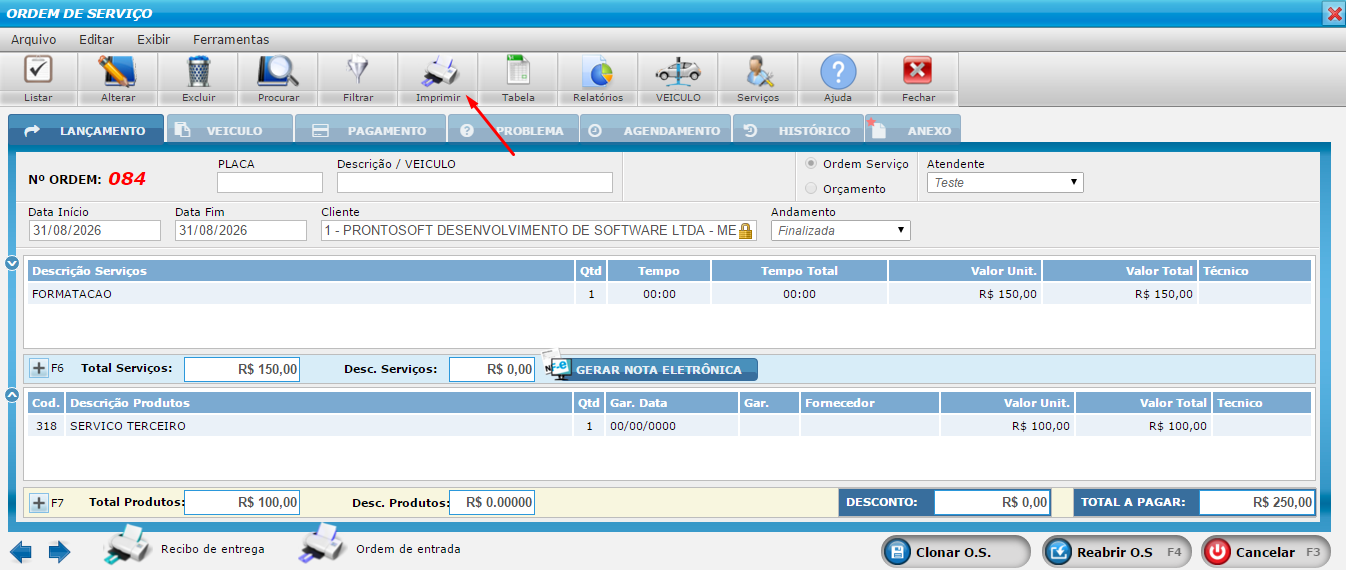Image resolution: width=1346 pixels, height=570 pixels.
Task: Open the Relatórios chart icon
Action: click(598, 72)
